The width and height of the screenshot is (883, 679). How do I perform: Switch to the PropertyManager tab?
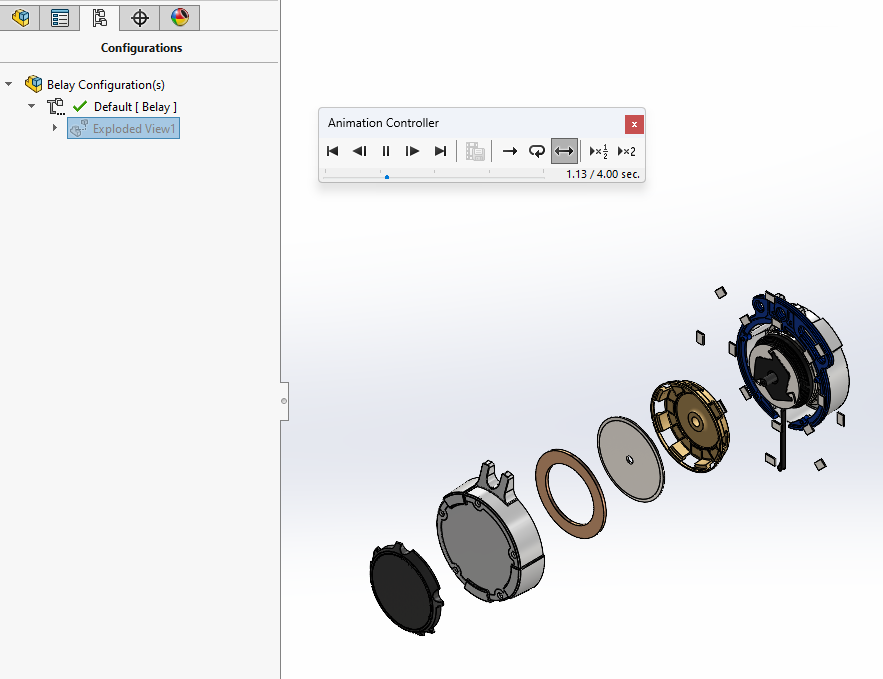pos(60,17)
